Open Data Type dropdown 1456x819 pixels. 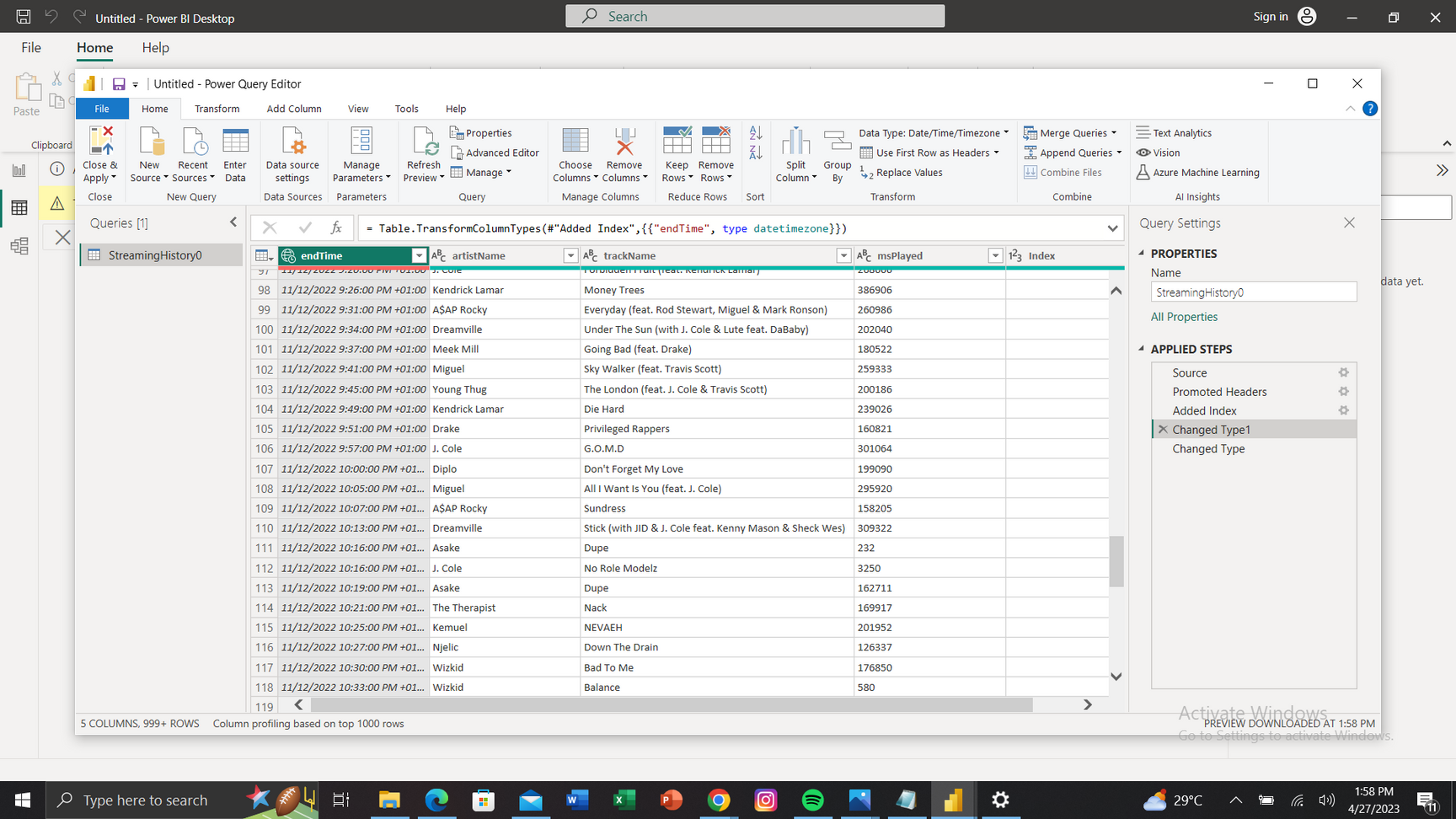pyautogui.click(x=934, y=133)
